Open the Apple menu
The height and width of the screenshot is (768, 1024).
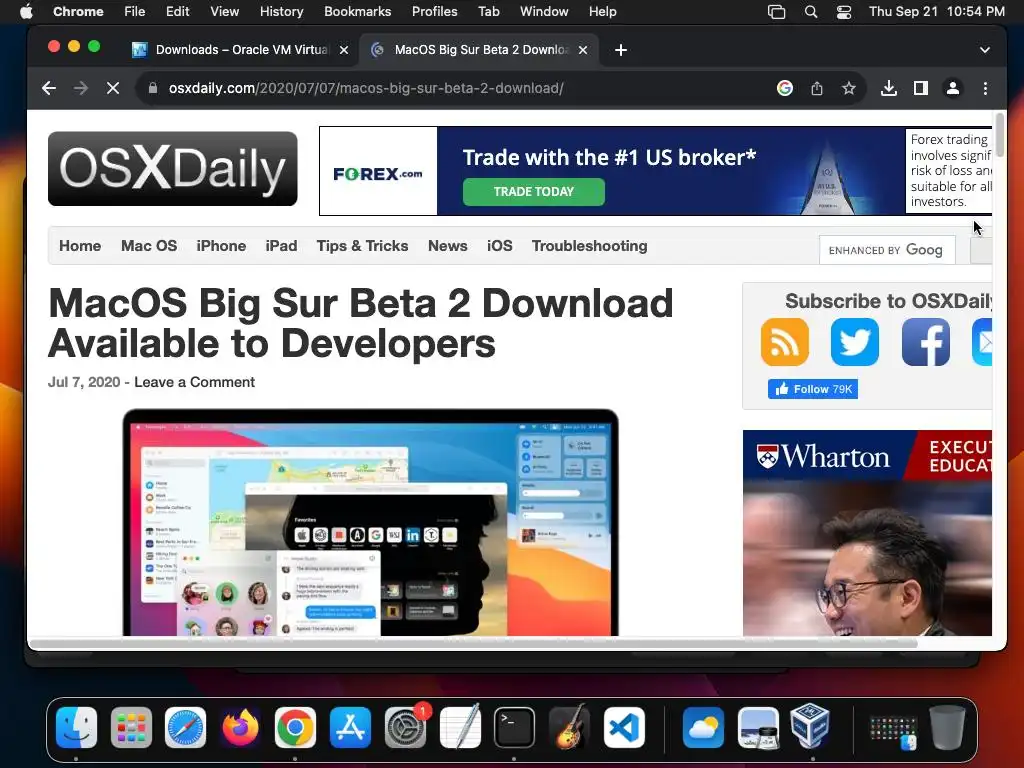(x=26, y=12)
